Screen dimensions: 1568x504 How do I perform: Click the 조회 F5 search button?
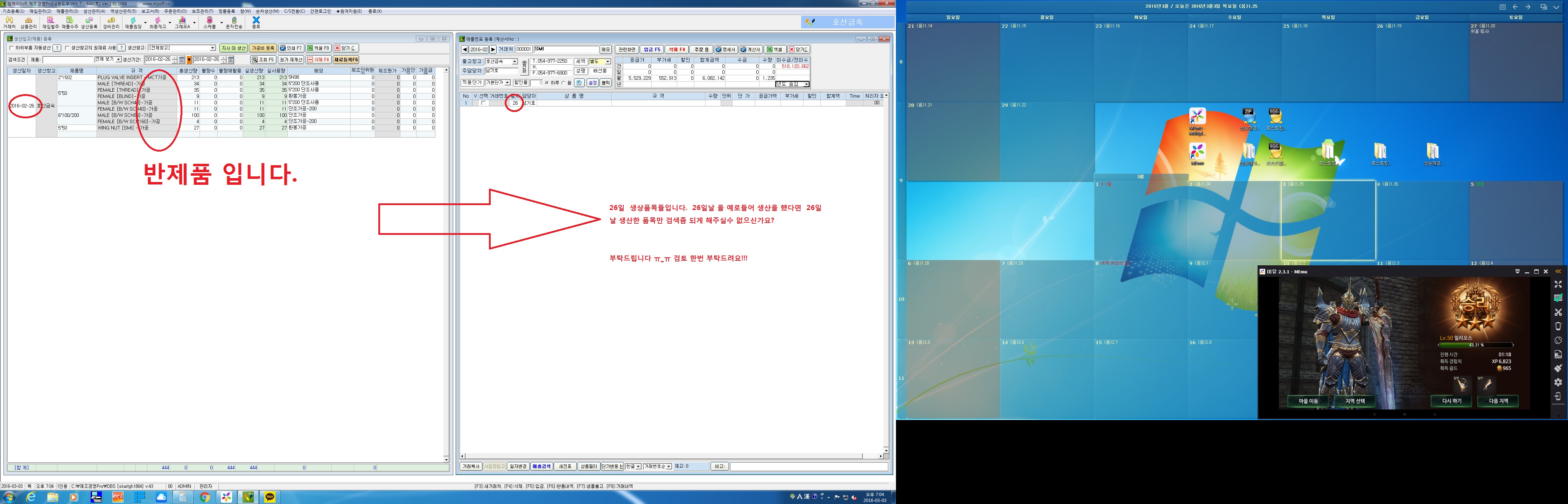point(263,59)
